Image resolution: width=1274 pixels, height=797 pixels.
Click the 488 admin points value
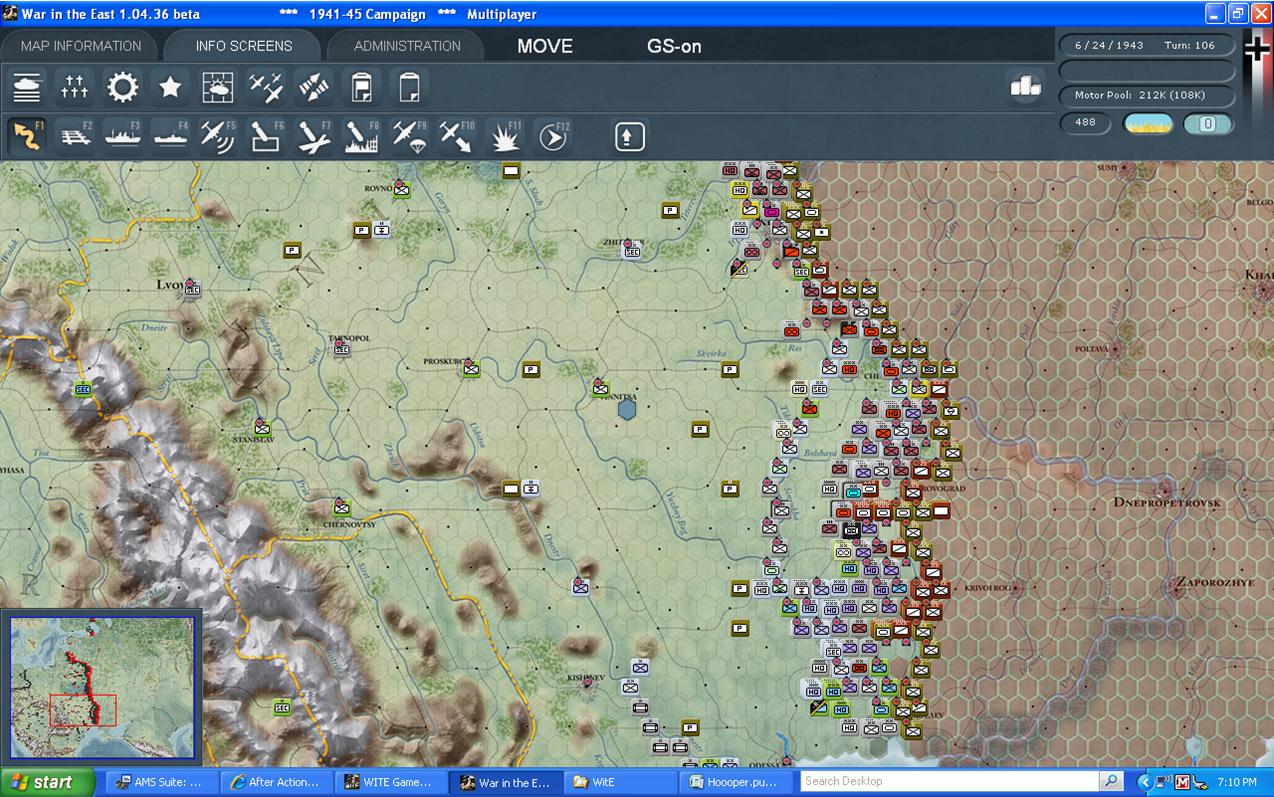tap(1085, 123)
